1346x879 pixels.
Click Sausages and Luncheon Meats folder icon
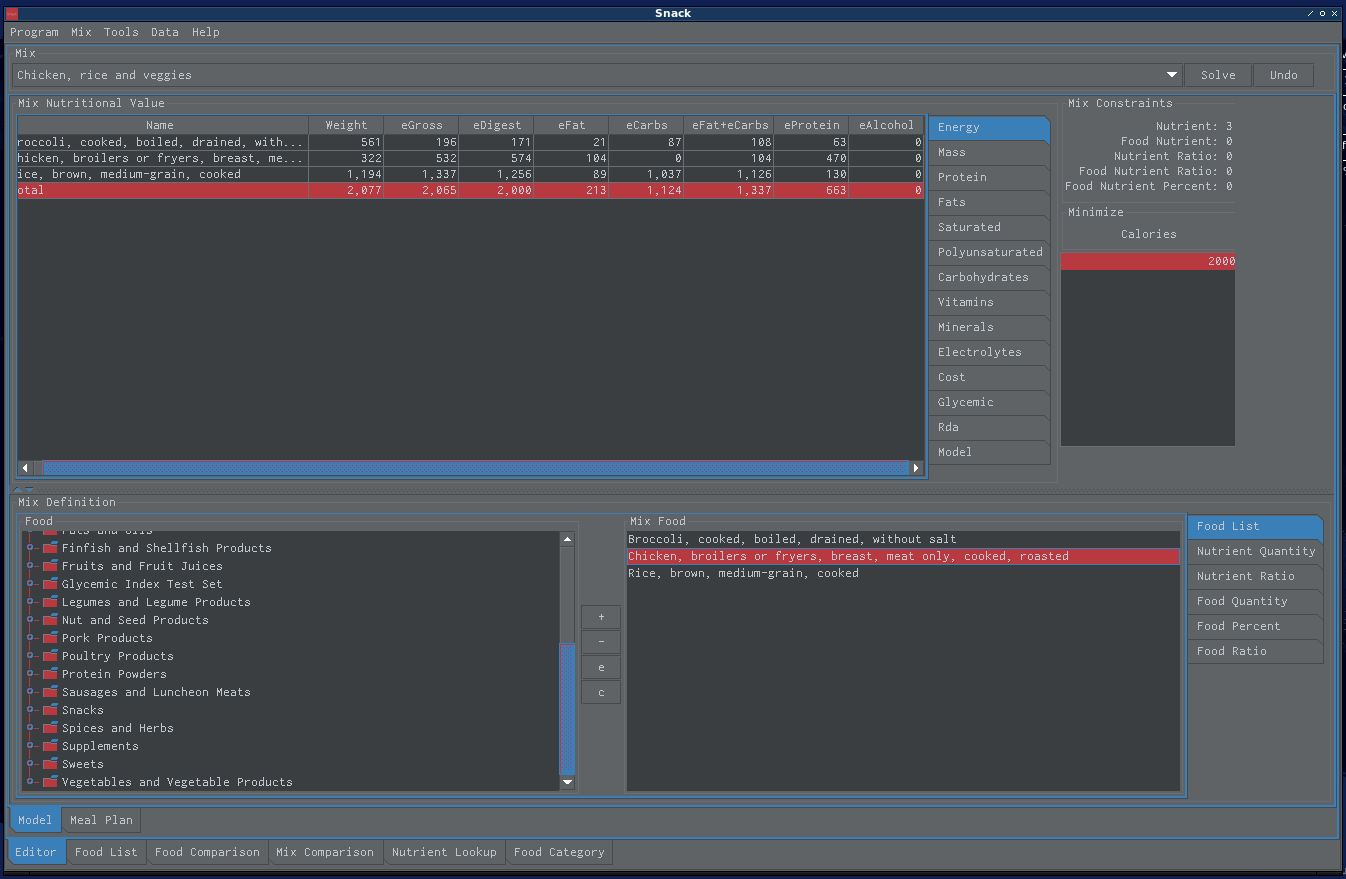click(x=49, y=692)
